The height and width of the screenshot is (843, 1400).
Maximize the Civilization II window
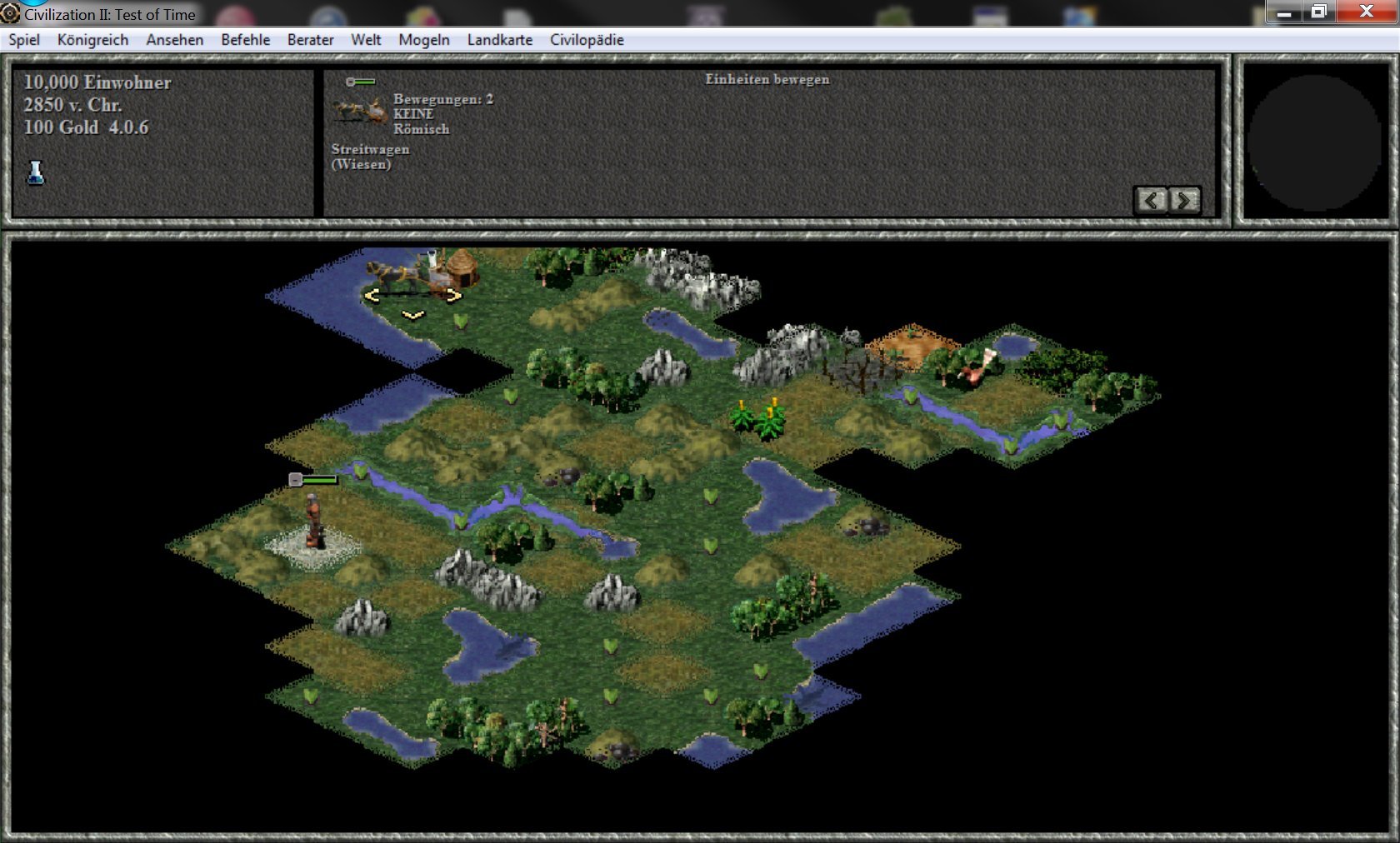click(x=1319, y=12)
